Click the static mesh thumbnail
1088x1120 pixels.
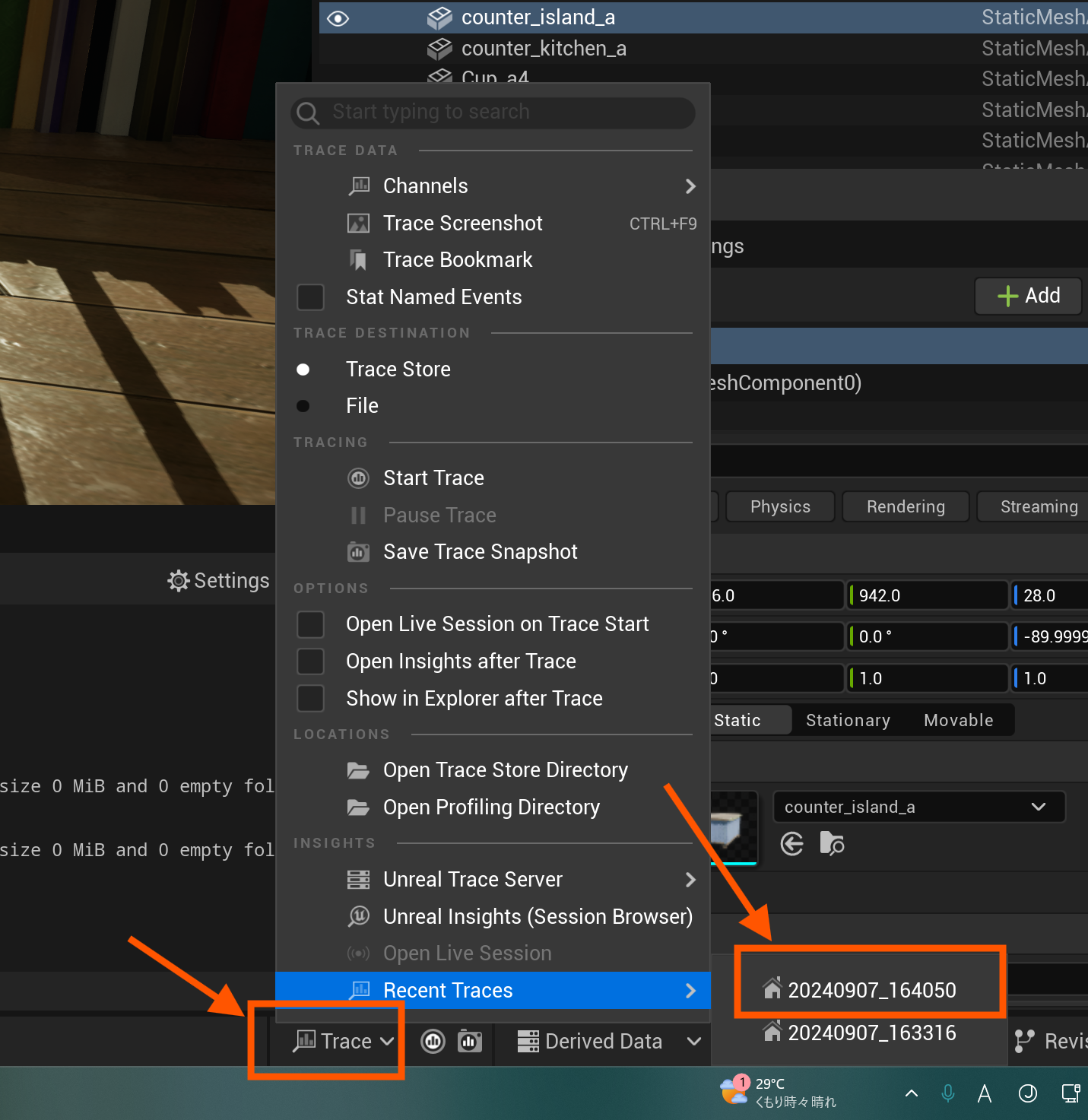[x=734, y=828]
